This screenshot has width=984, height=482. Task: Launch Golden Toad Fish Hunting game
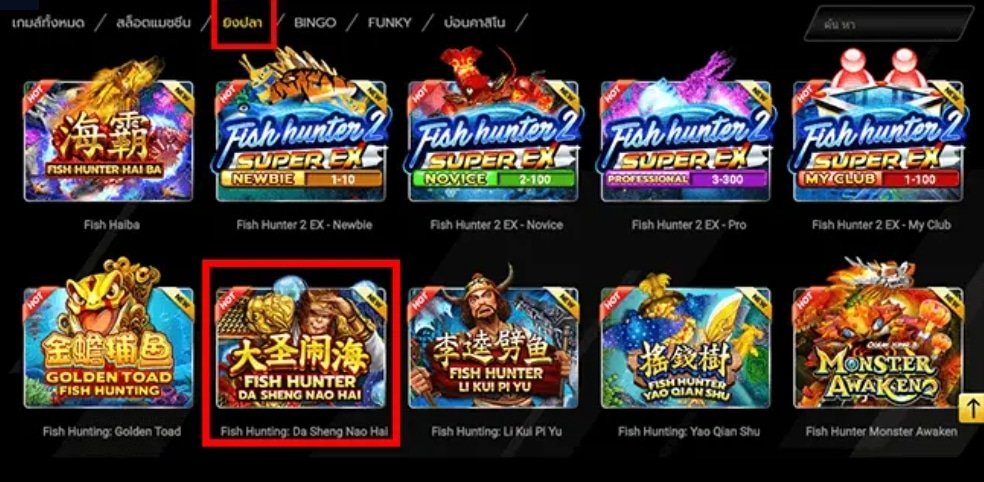coord(109,347)
